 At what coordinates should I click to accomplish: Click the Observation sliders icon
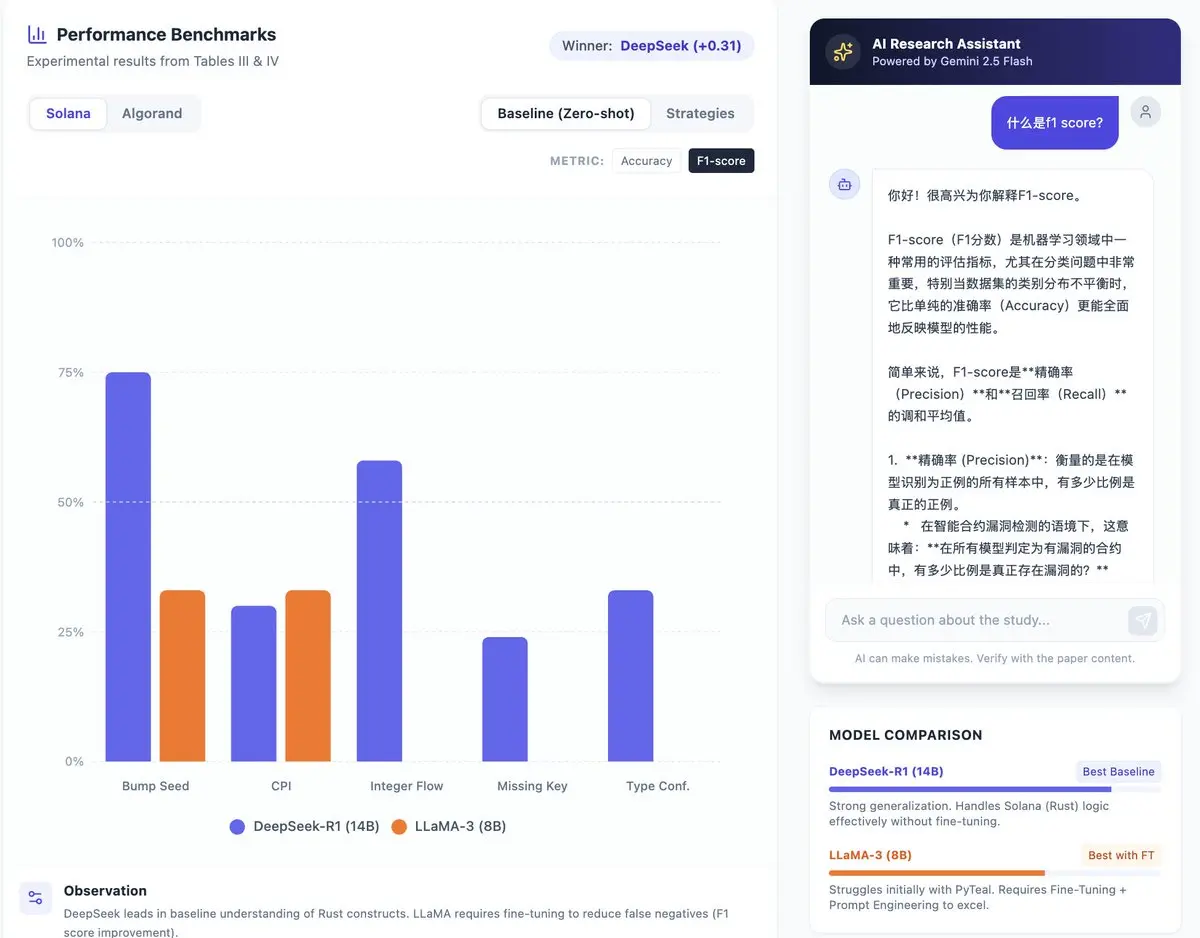[36, 897]
